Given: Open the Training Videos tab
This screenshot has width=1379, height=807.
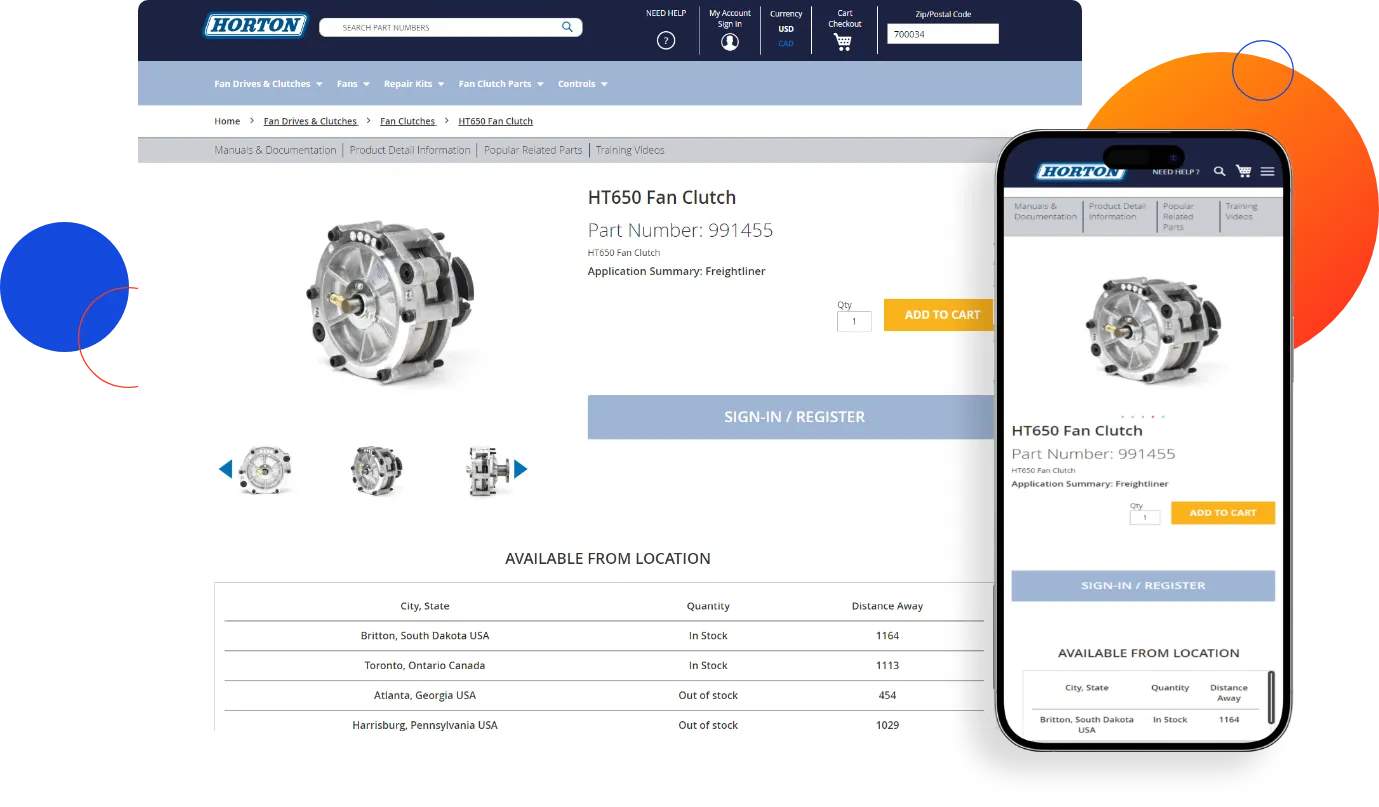Looking at the screenshot, I should coord(630,150).
